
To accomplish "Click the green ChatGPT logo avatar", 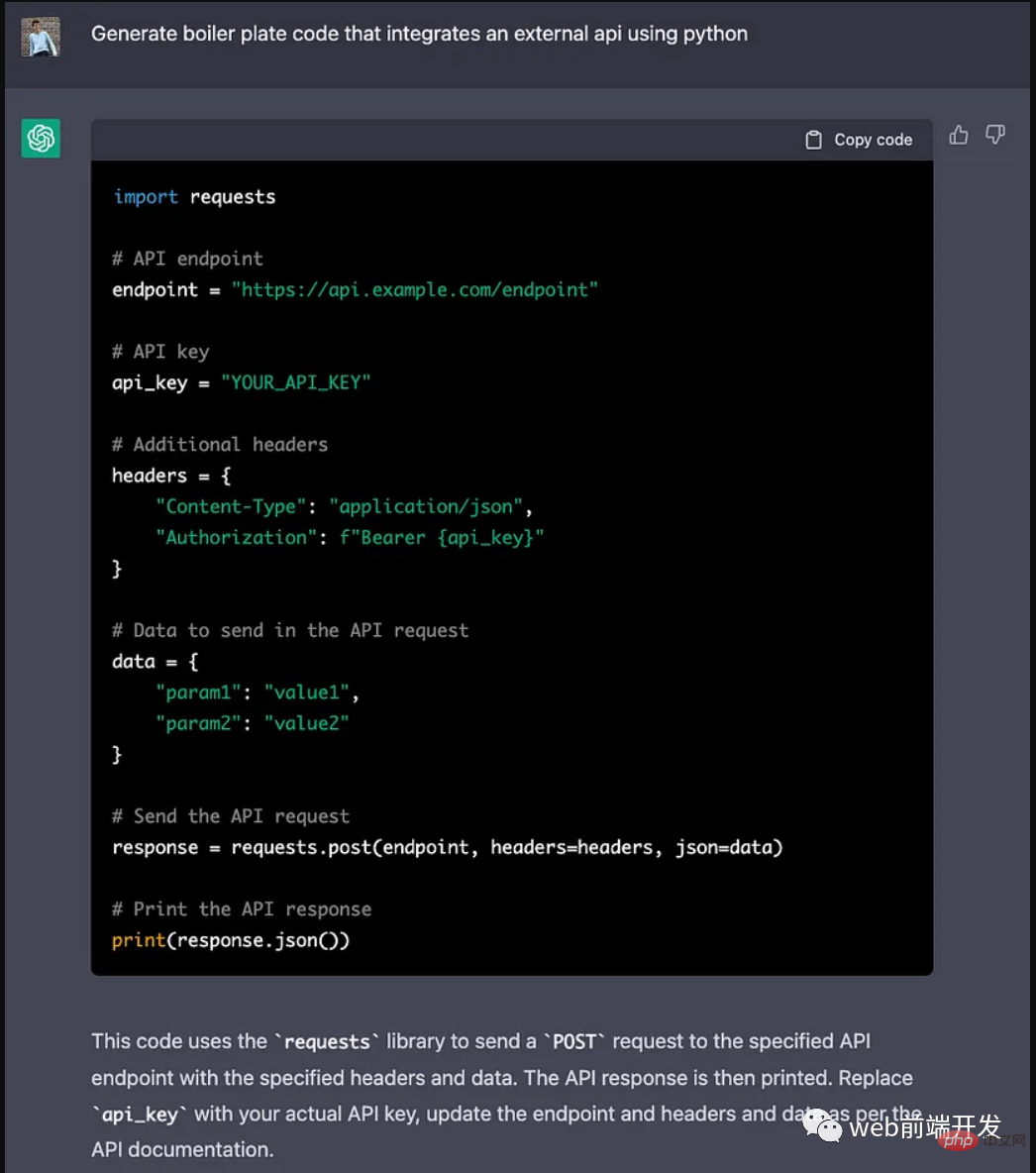I will click(41, 139).
